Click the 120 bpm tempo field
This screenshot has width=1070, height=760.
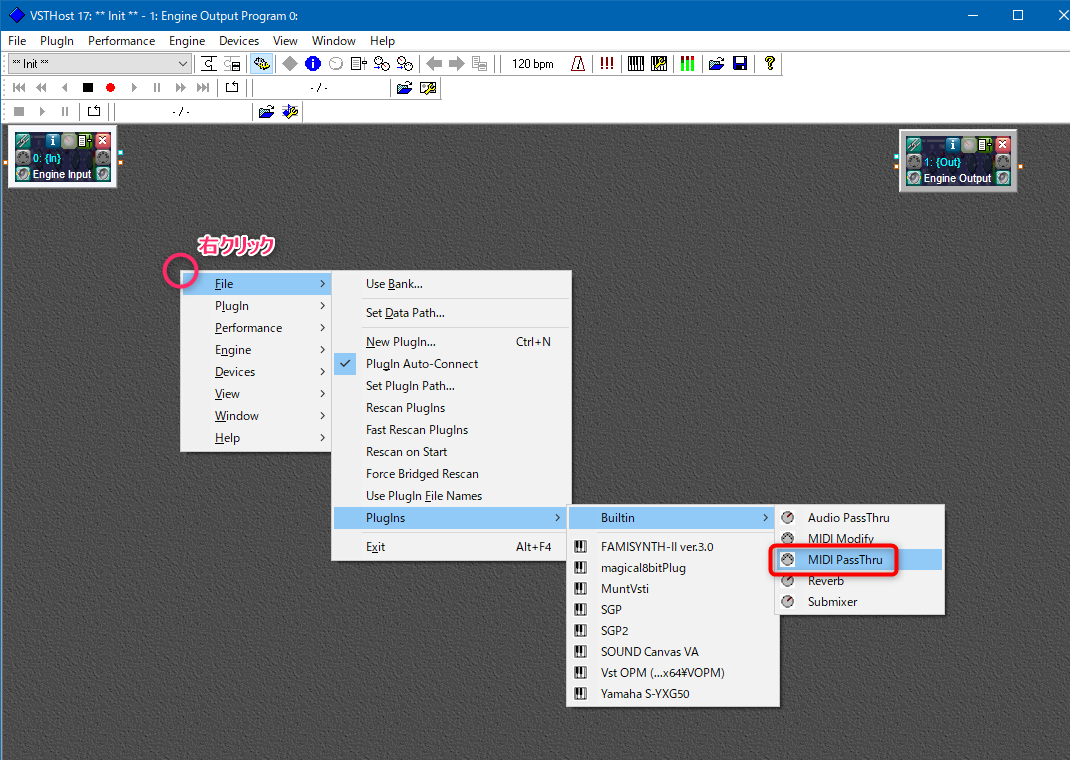pyautogui.click(x=533, y=63)
